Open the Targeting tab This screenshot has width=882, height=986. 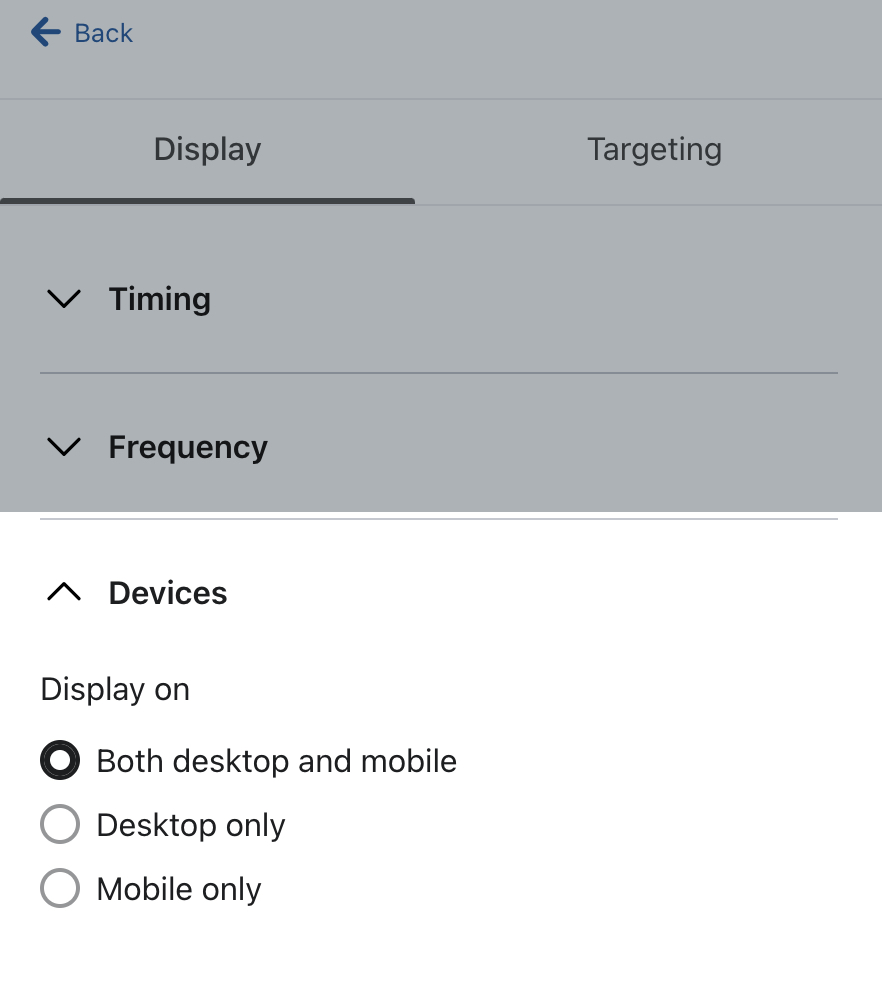tap(654, 150)
